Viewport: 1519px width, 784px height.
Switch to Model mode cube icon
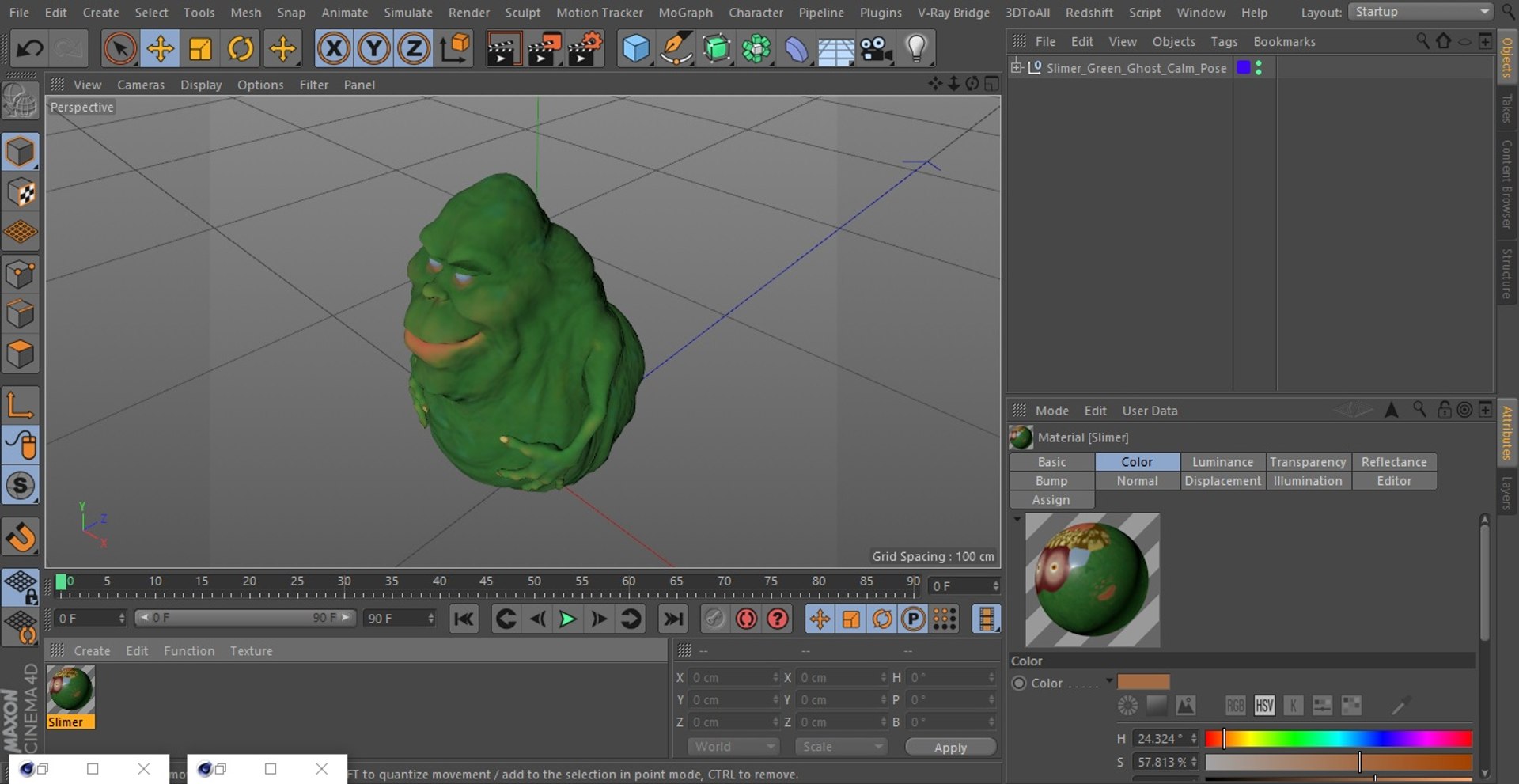click(21, 152)
